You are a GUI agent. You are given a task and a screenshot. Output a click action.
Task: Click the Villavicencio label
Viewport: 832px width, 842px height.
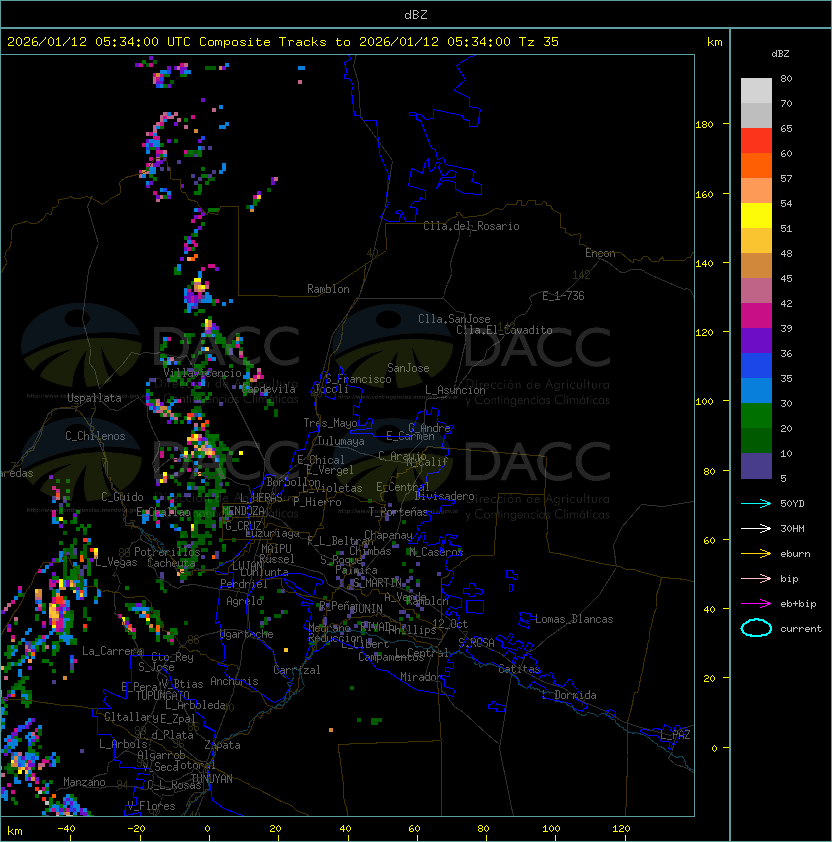point(202,373)
